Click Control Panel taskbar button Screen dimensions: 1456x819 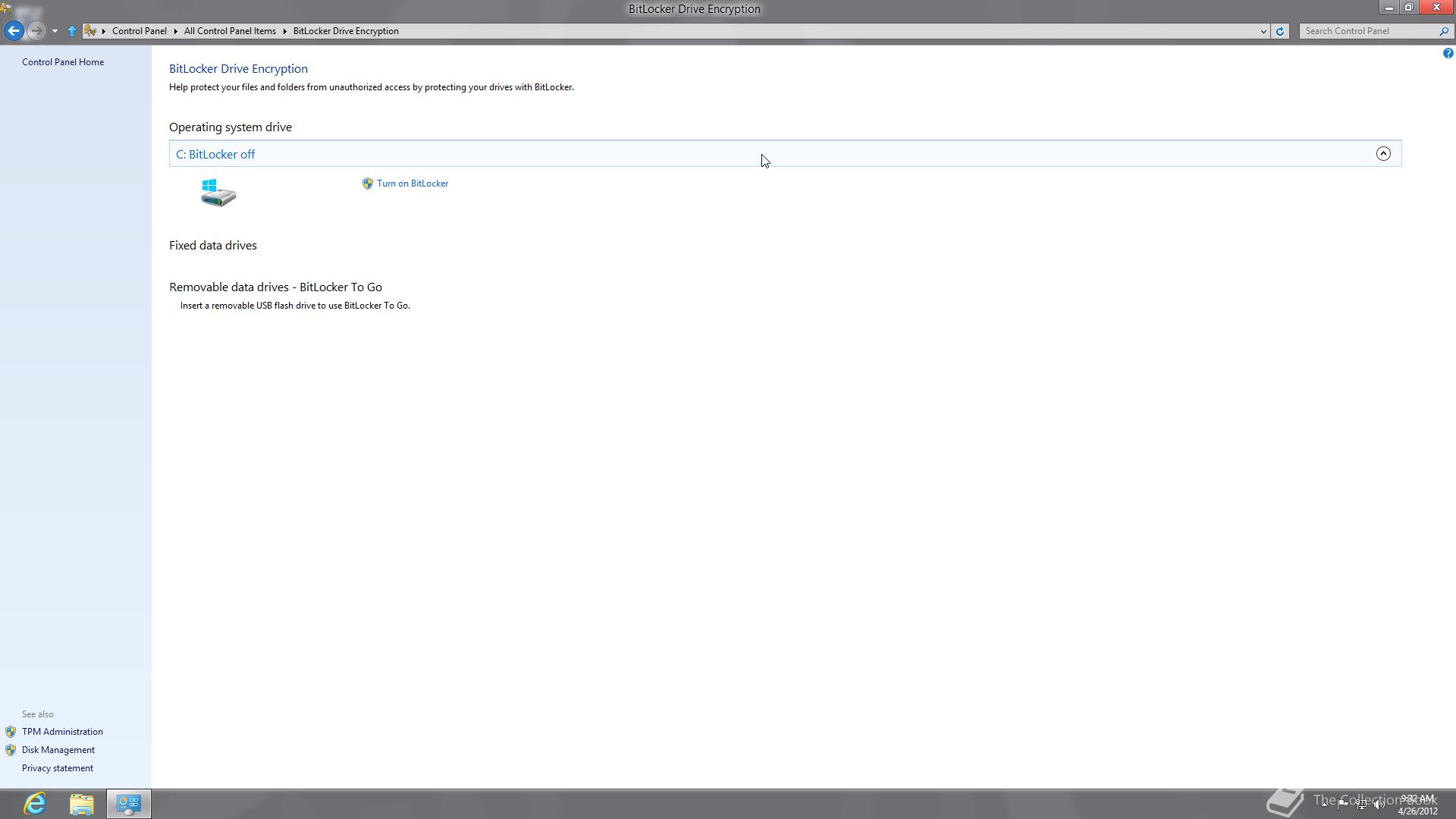pos(129,804)
